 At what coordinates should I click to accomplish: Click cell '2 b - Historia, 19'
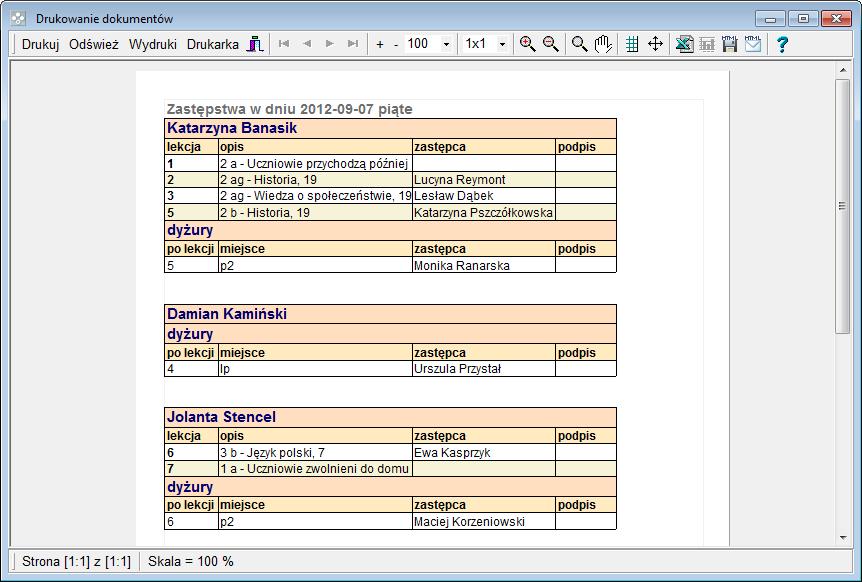[x=315, y=212]
